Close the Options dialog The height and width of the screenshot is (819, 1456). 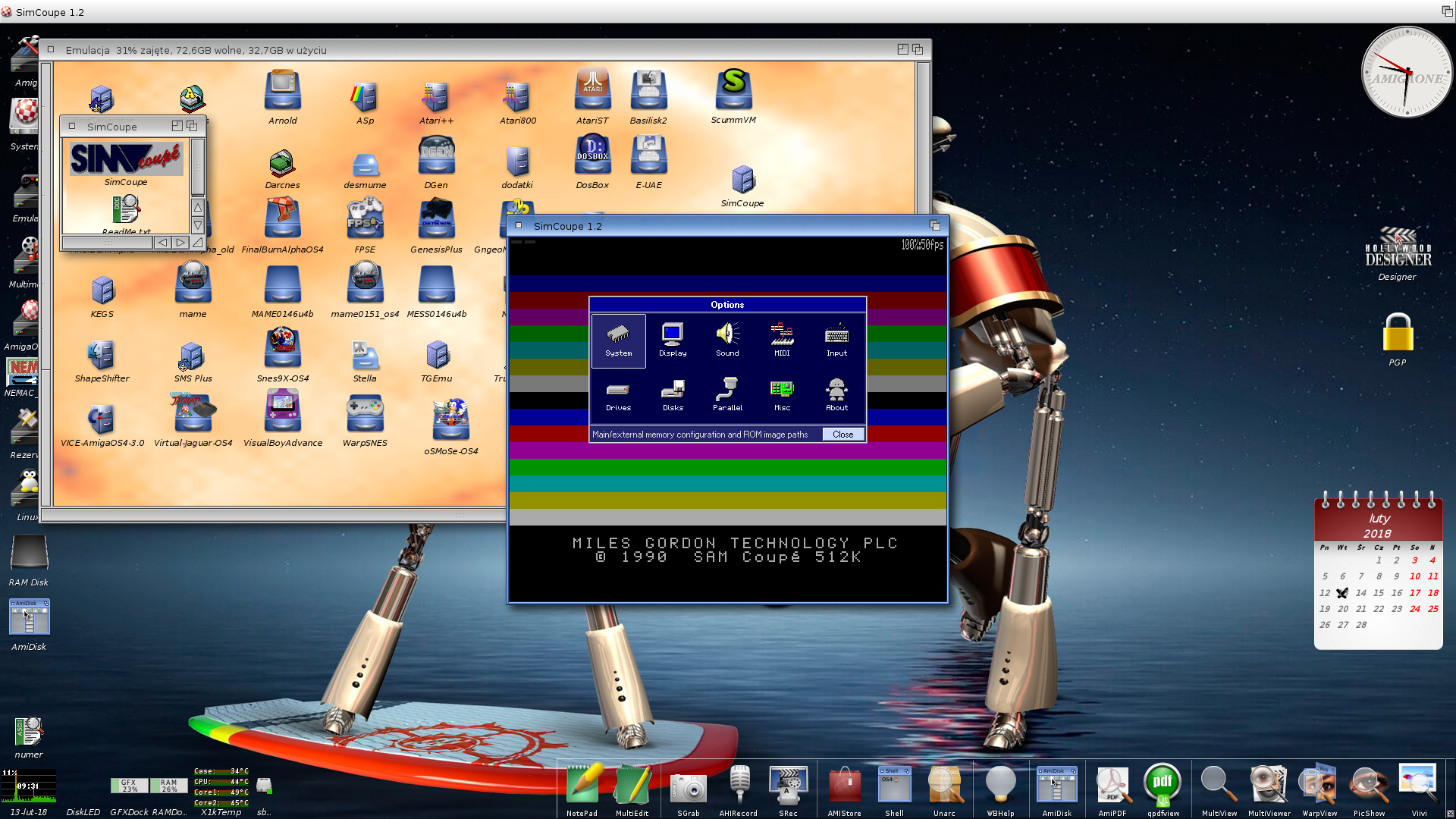[843, 435]
